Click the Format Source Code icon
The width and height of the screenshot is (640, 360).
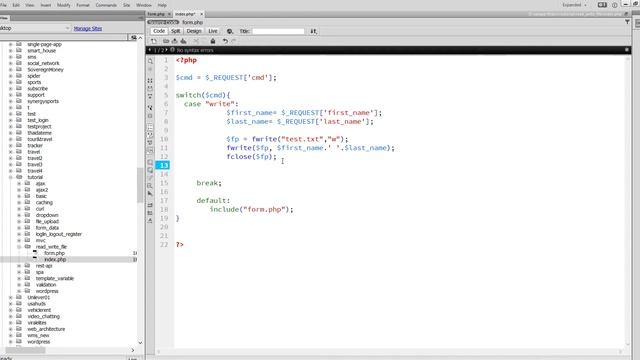(x=150, y=221)
